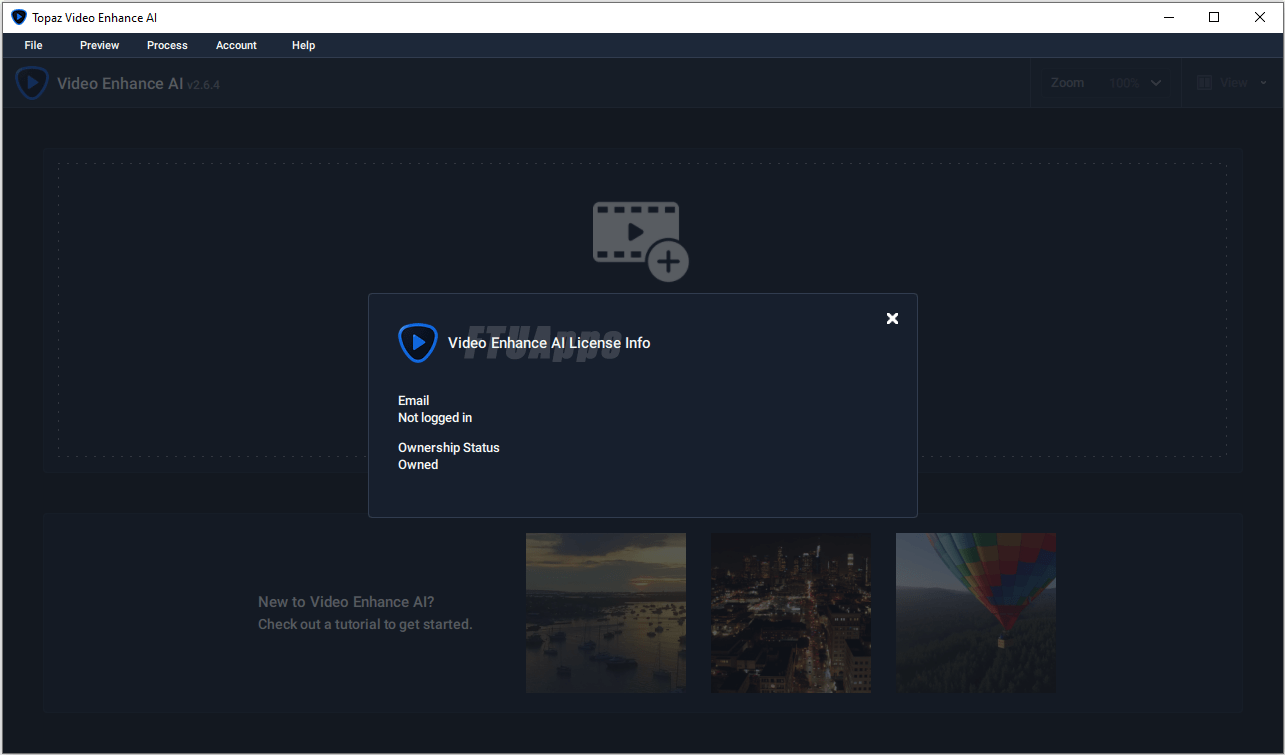Screen dimensions: 1285x755
Task: Maximize the Topaz Video Enhance AI window
Action: click(1214, 17)
